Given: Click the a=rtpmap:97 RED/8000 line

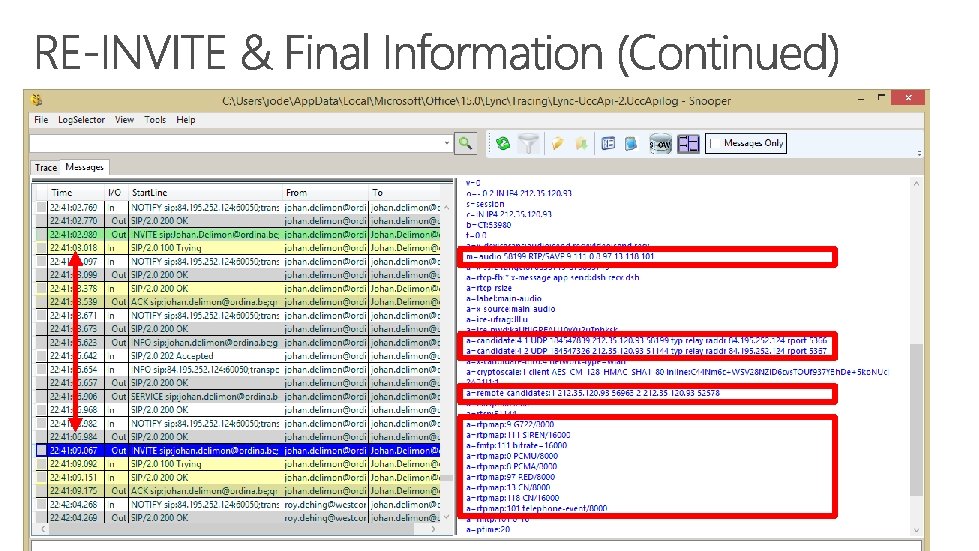Looking at the screenshot, I should tap(510, 477).
